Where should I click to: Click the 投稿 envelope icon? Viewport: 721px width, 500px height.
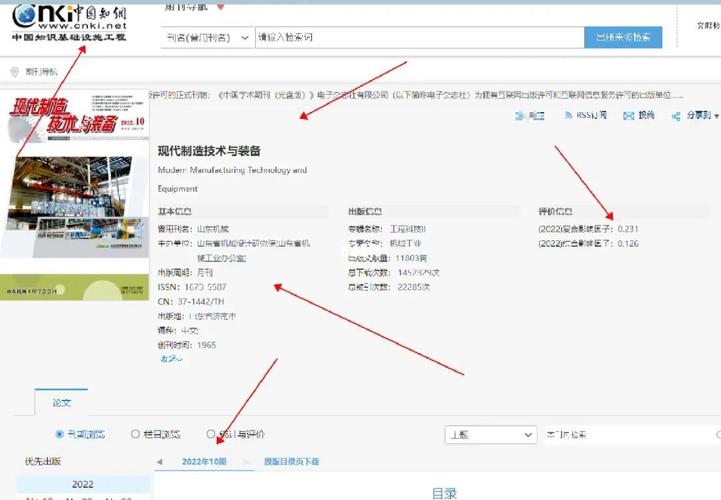(628, 116)
